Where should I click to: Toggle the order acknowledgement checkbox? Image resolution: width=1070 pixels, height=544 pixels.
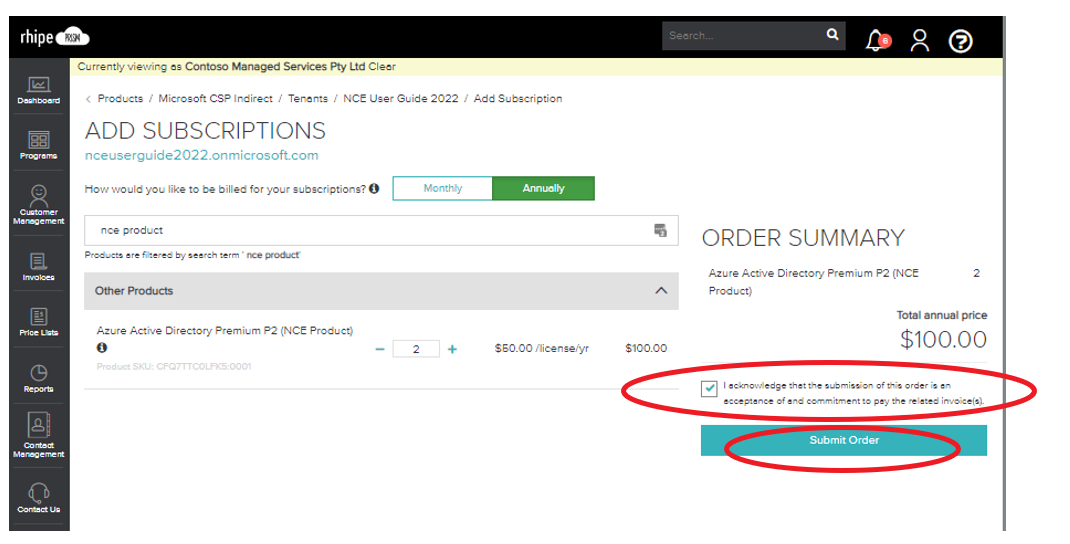click(709, 389)
